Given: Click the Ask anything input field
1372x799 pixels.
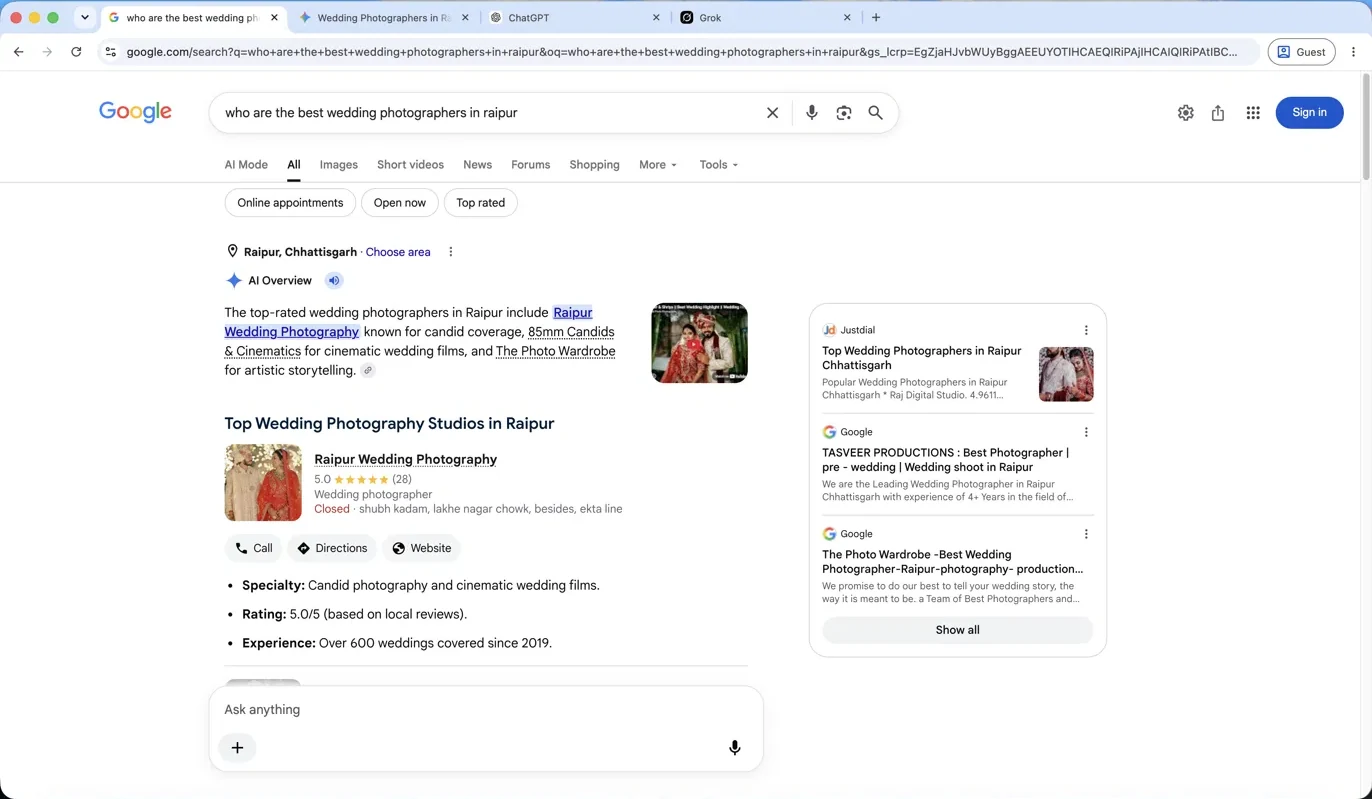Looking at the screenshot, I should [x=485, y=710].
